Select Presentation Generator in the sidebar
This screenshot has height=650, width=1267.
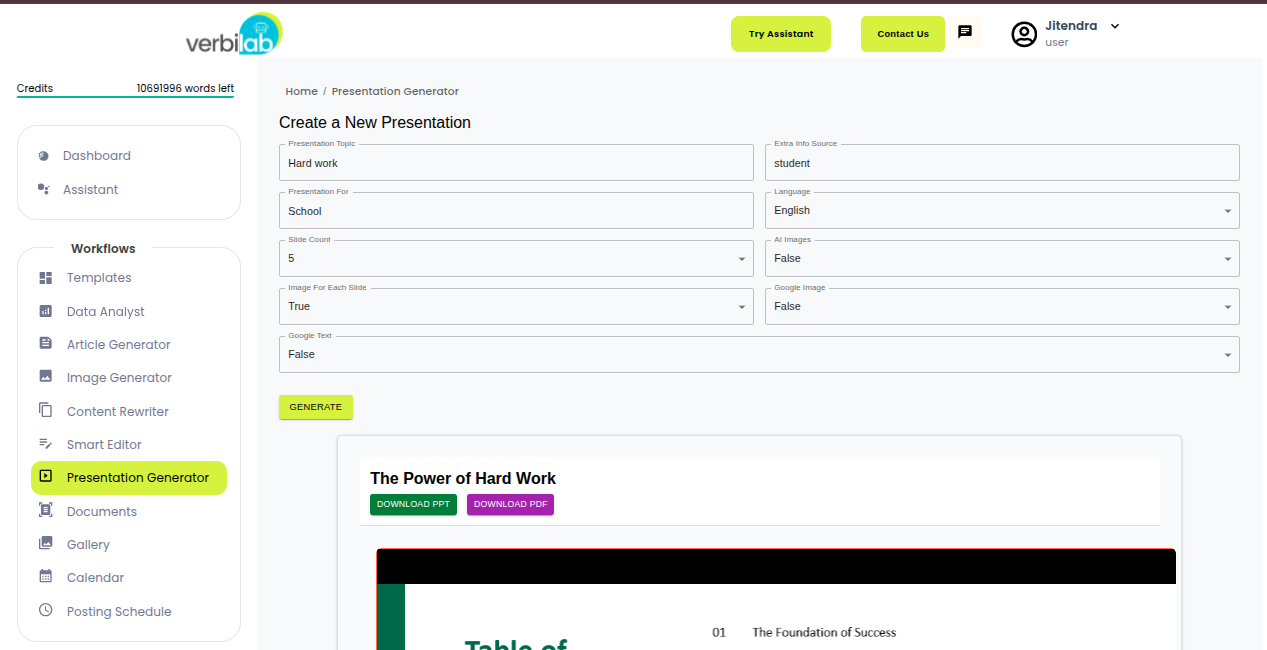[x=129, y=478]
